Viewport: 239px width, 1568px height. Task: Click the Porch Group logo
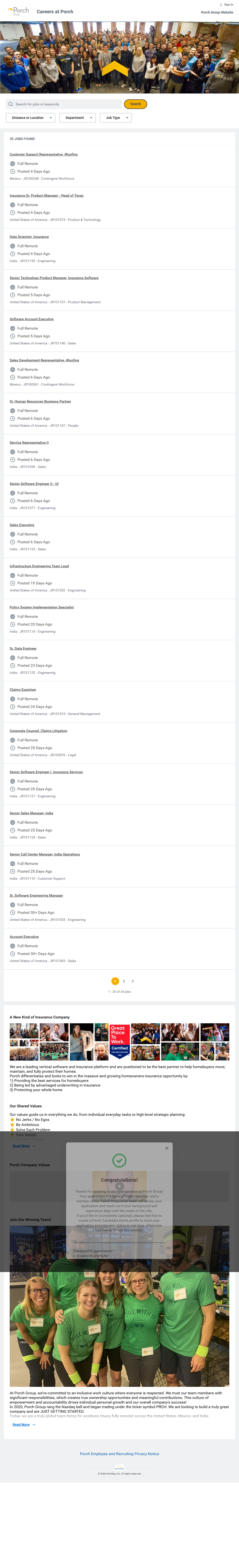(x=18, y=11)
